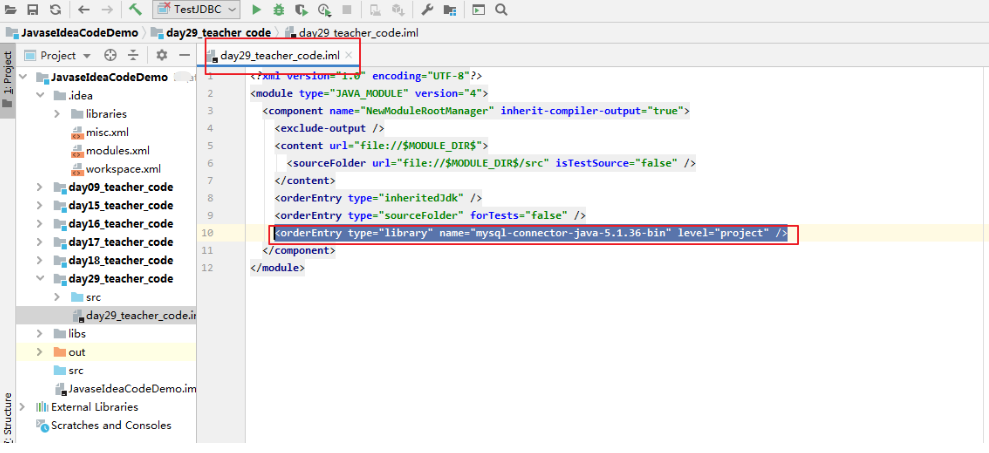989x453 pixels.
Task: Collapse the JavaseIdeaCodeDemo root node
Action: coord(25,78)
